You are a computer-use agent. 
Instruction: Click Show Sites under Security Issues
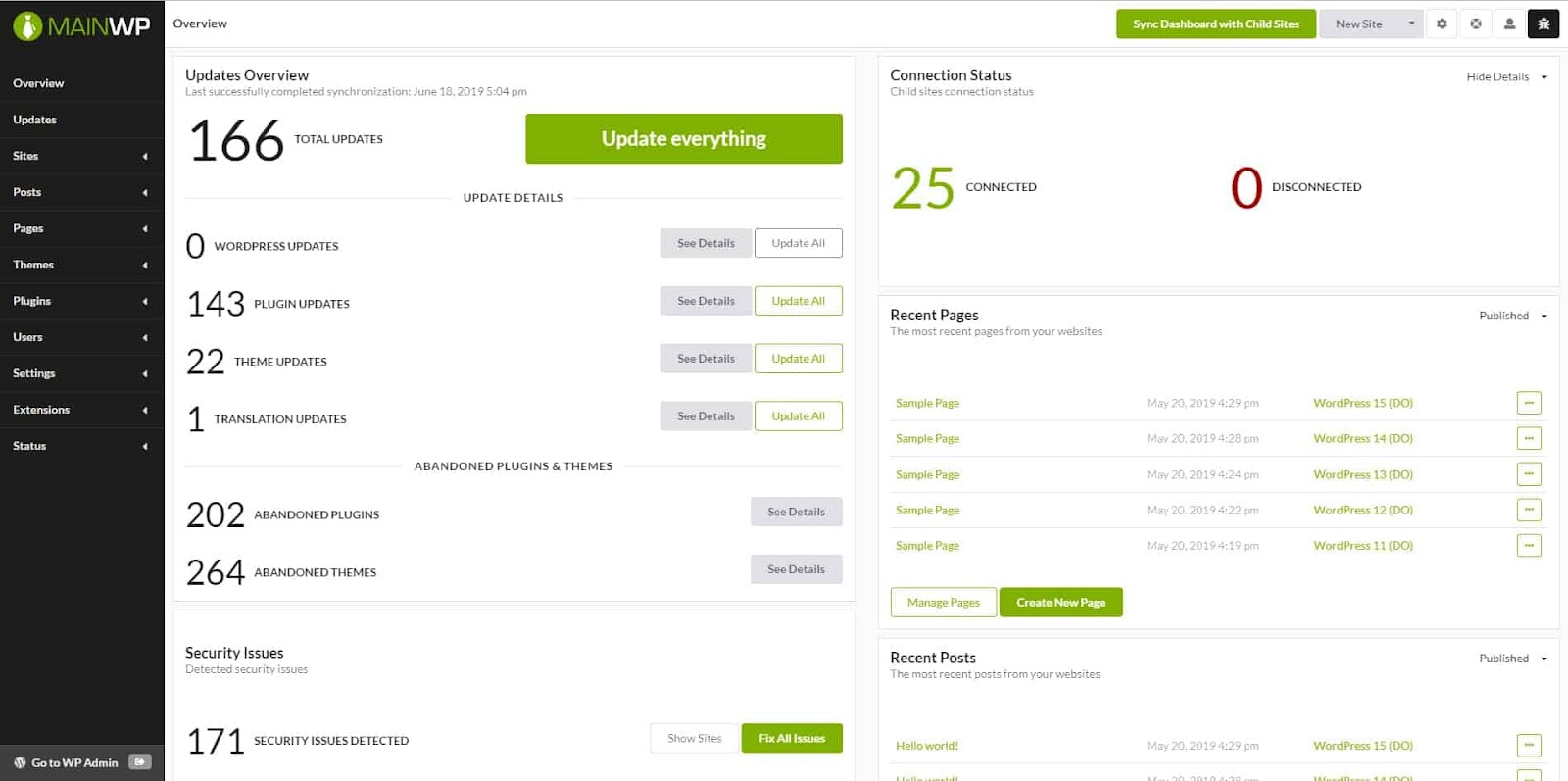695,738
